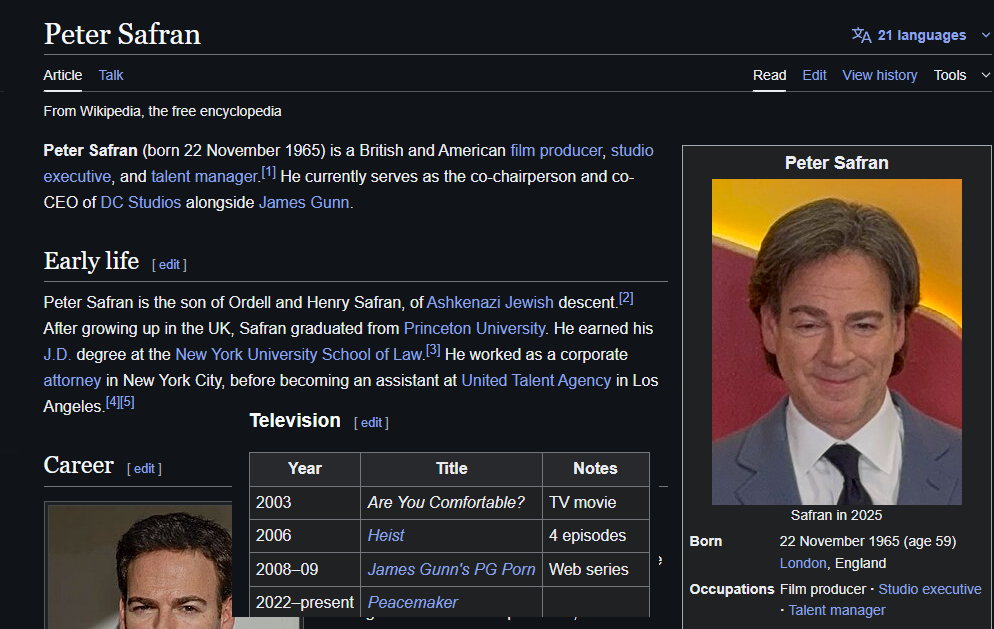This screenshot has height=629, width=994.
Task: Open citation reference [3]
Action: tap(433, 350)
